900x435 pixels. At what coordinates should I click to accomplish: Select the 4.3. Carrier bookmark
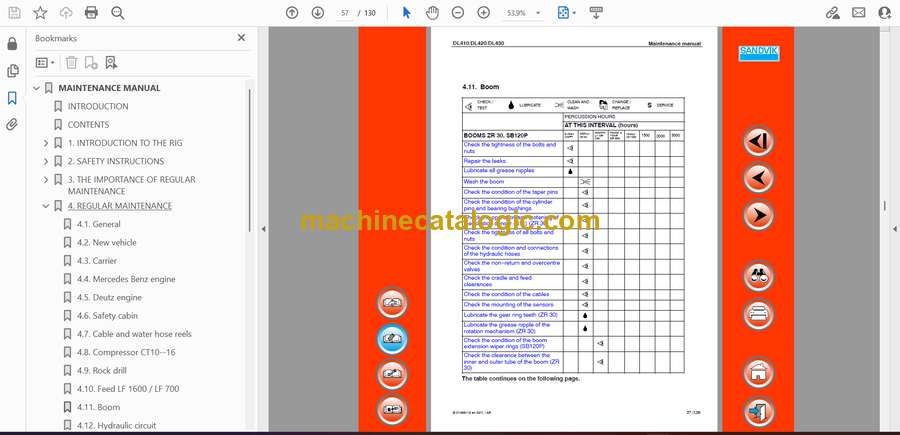97,261
